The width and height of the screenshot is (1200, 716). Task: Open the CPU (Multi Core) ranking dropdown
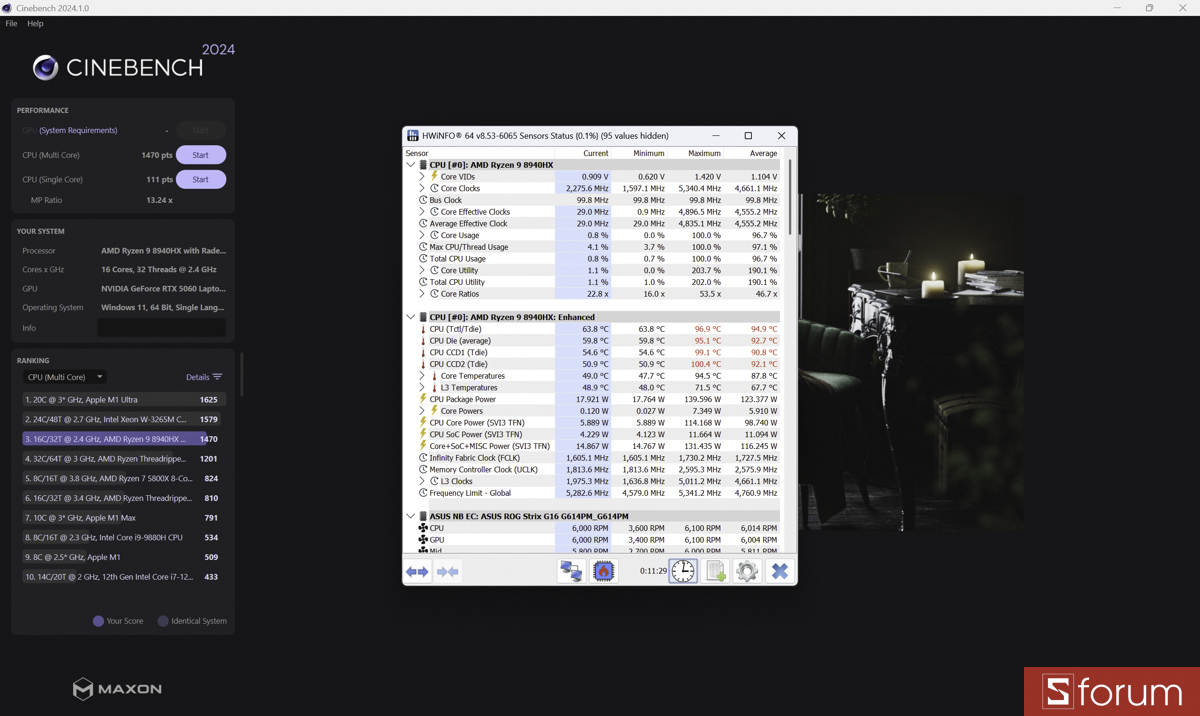pyautogui.click(x=65, y=377)
